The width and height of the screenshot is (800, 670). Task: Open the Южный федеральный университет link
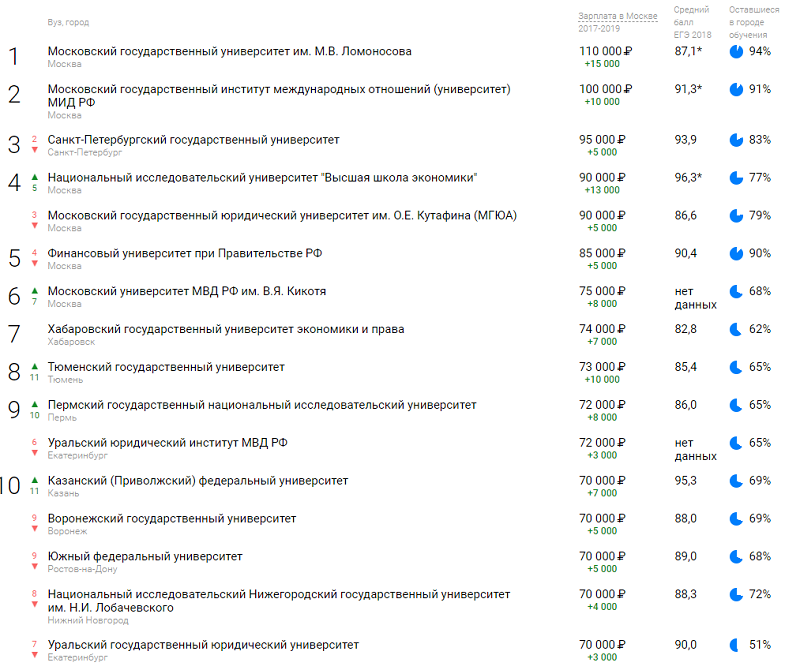[145, 556]
